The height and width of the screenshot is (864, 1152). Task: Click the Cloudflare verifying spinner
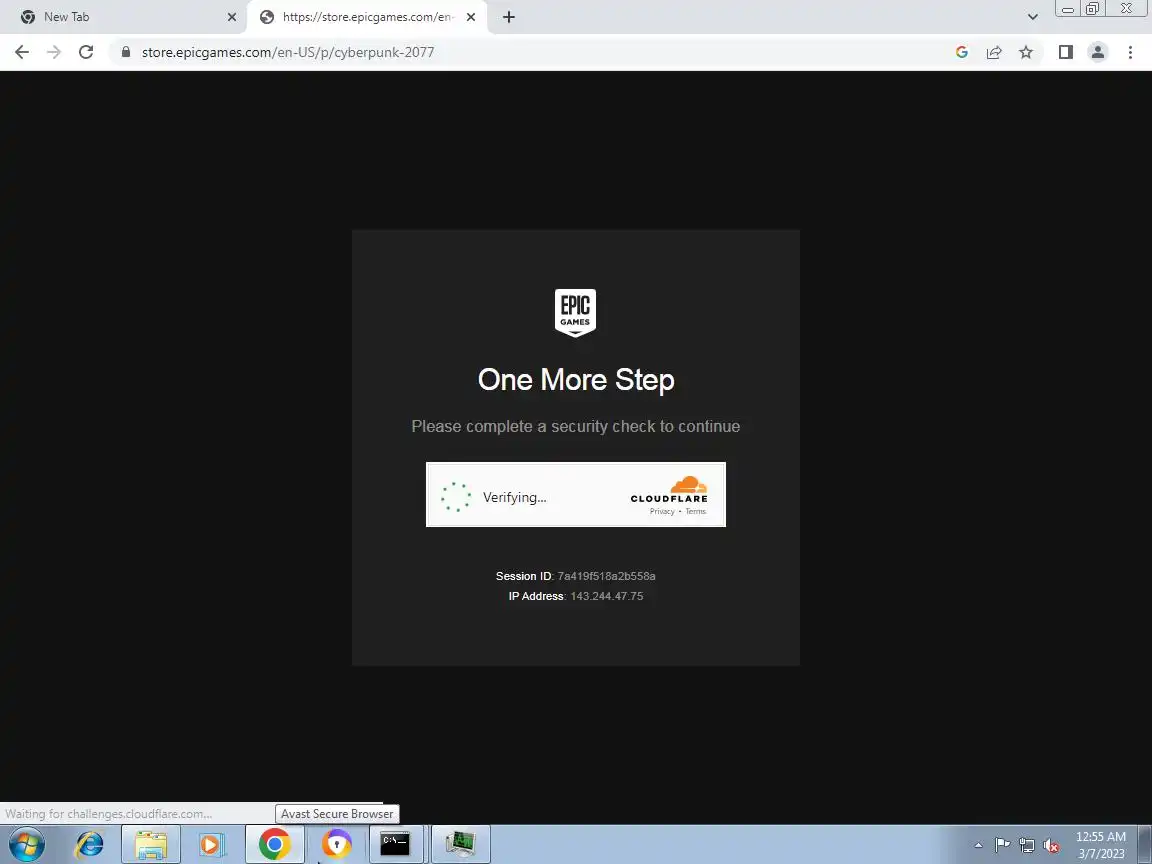[456, 497]
